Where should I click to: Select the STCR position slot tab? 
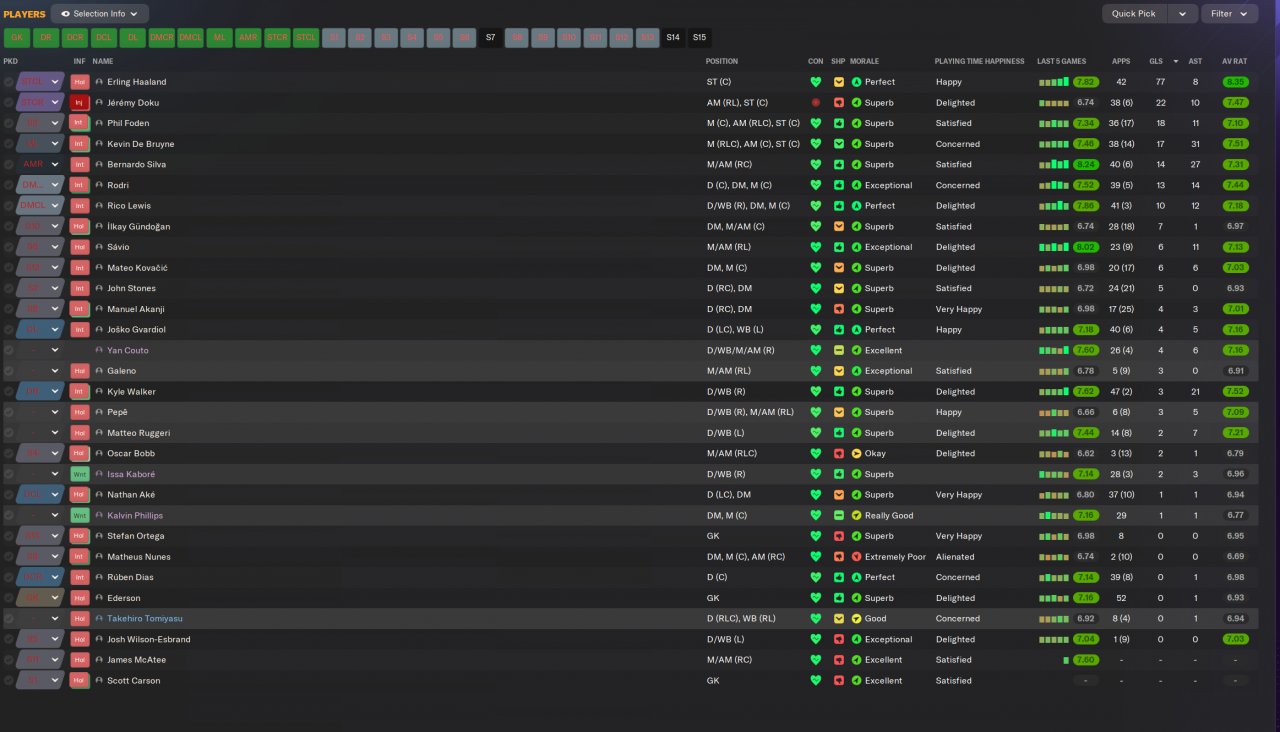coord(277,38)
